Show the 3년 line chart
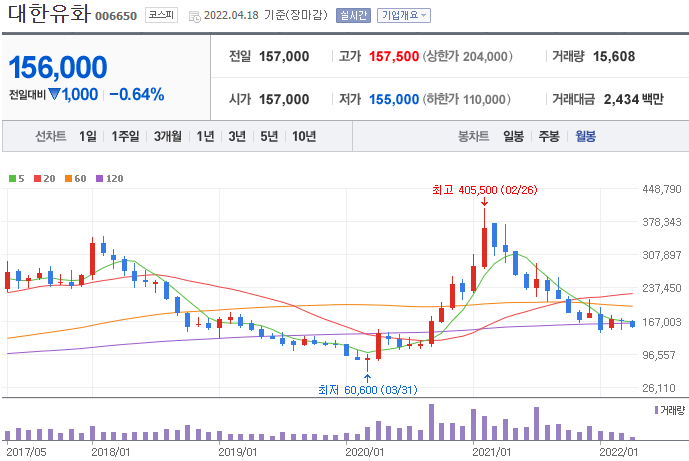Viewport: 689px width, 461px height. tap(237, 136)
